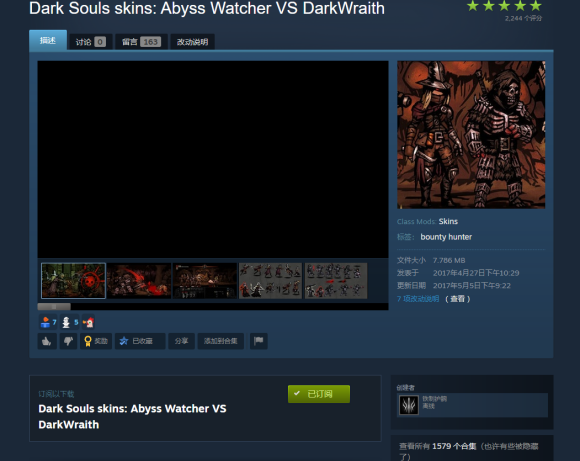Image resolution: width=580 pixels, height=461 pixels.
Task: Click the subscribe section mod title text
Action: point(132,417)
